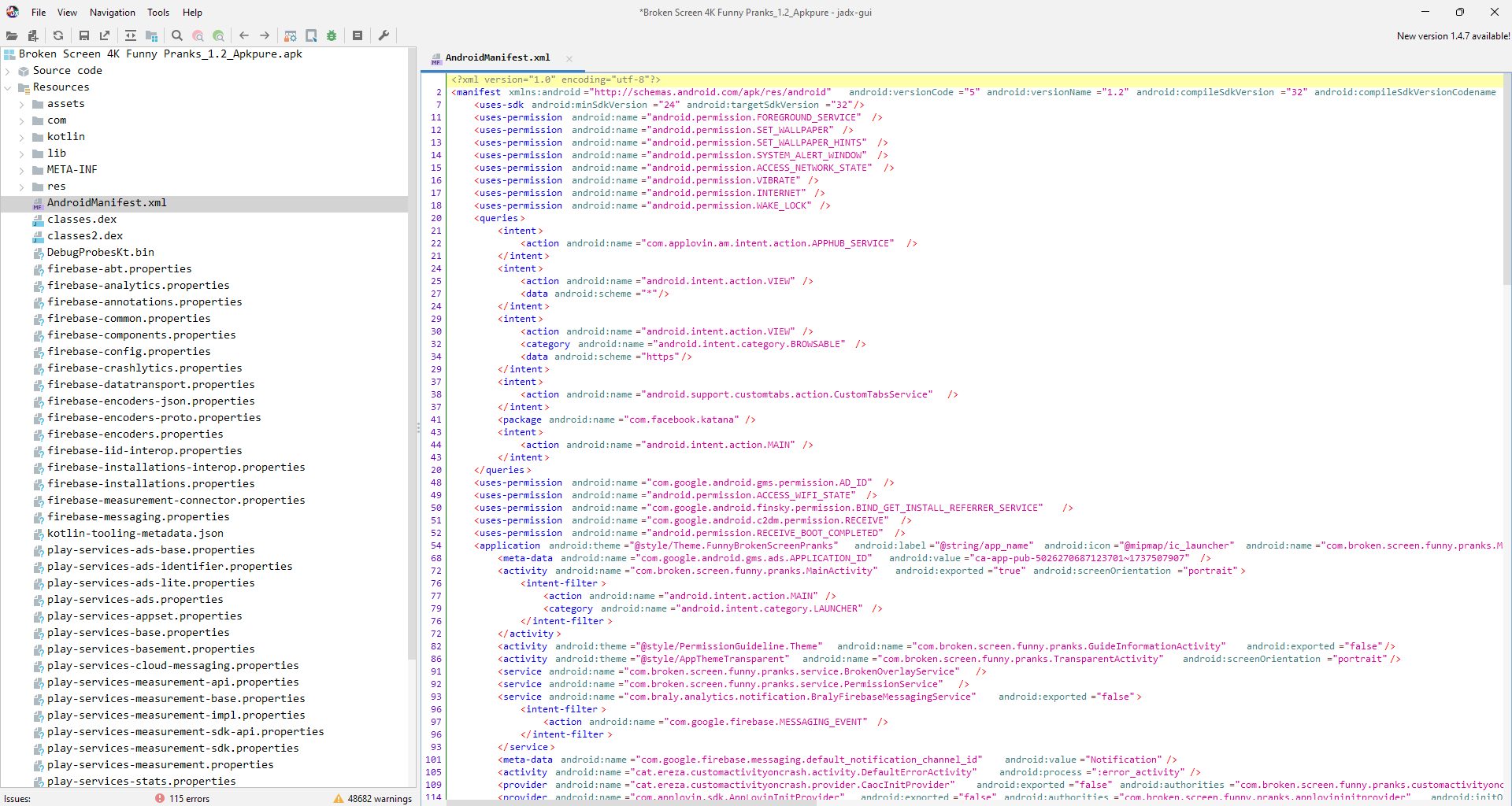Click the Export project arrow icon
1512x806 pixels.
click(105, 35)
